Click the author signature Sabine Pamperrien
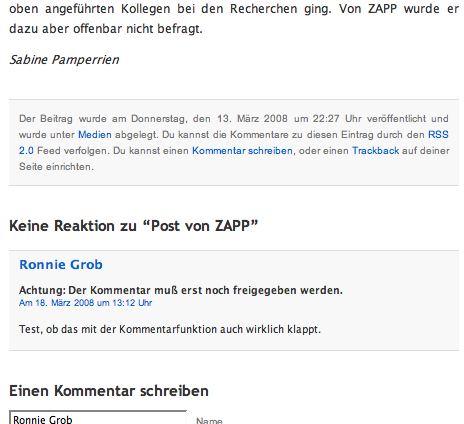The width and height of the screenshot is (464, 424). [64, 60]
